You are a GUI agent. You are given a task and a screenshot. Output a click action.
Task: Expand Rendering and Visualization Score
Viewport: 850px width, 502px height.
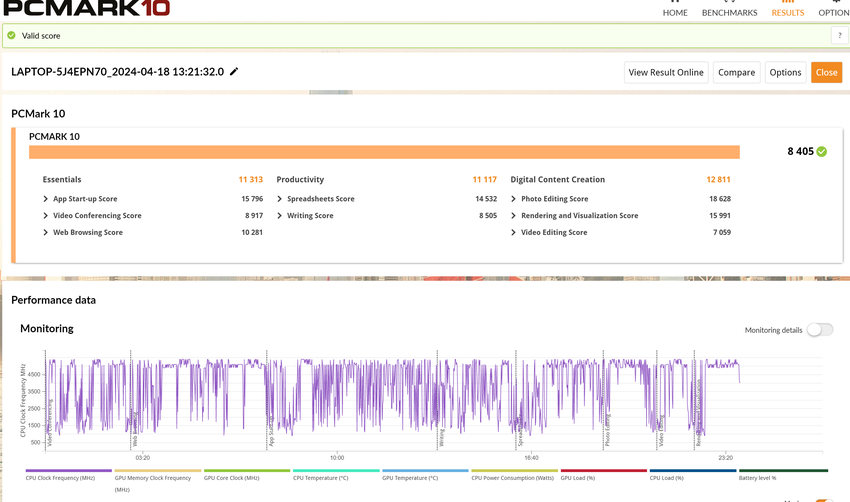[x=514, y=216]
